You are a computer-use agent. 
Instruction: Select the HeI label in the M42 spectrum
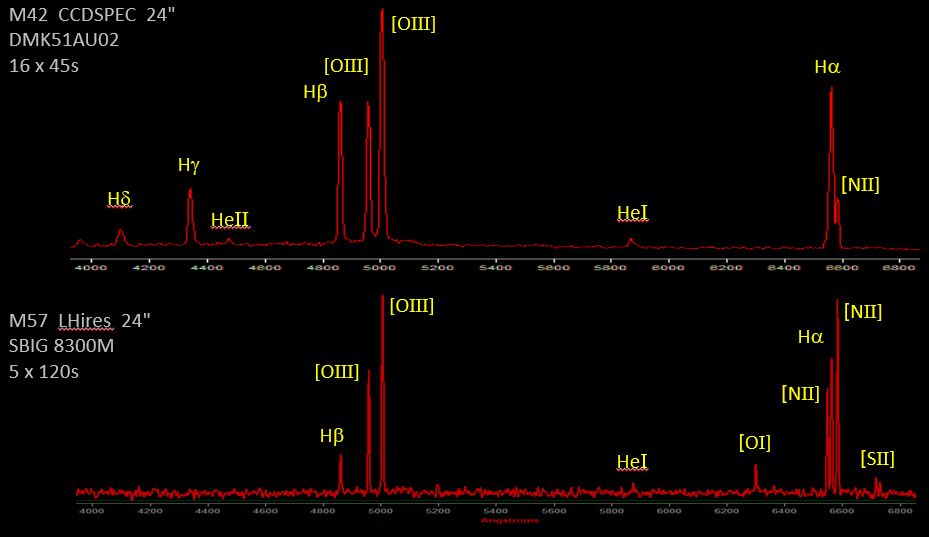point(632,213)
